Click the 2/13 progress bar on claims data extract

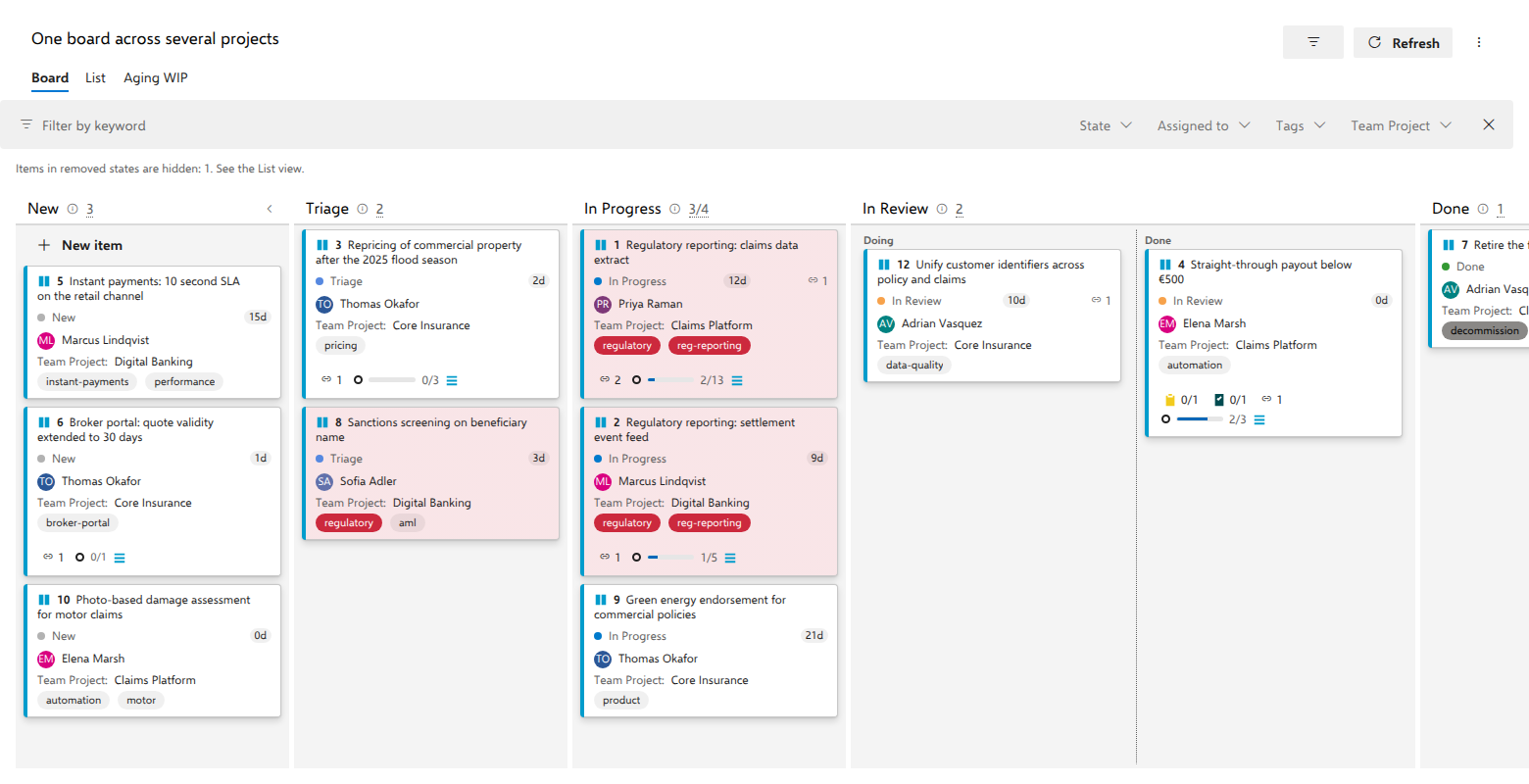coord(670,380)
